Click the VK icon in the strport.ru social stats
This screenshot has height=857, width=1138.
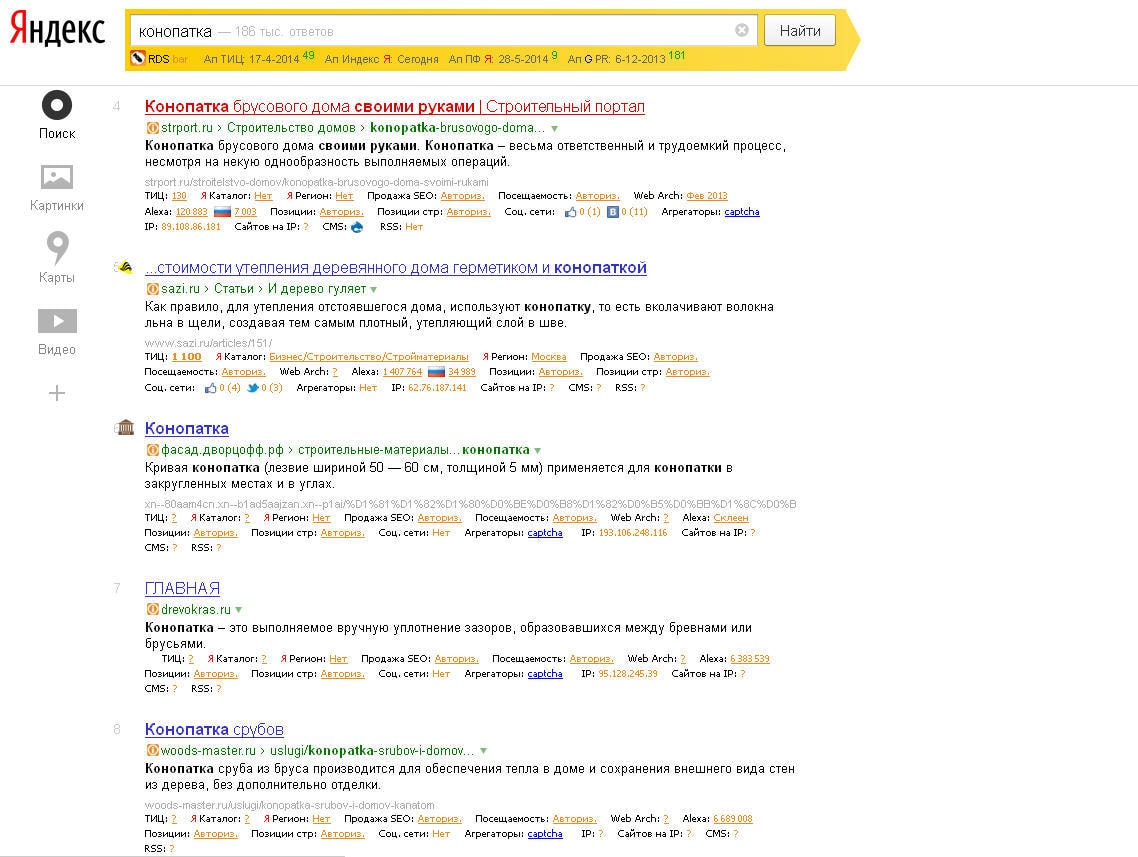point(614,212)
